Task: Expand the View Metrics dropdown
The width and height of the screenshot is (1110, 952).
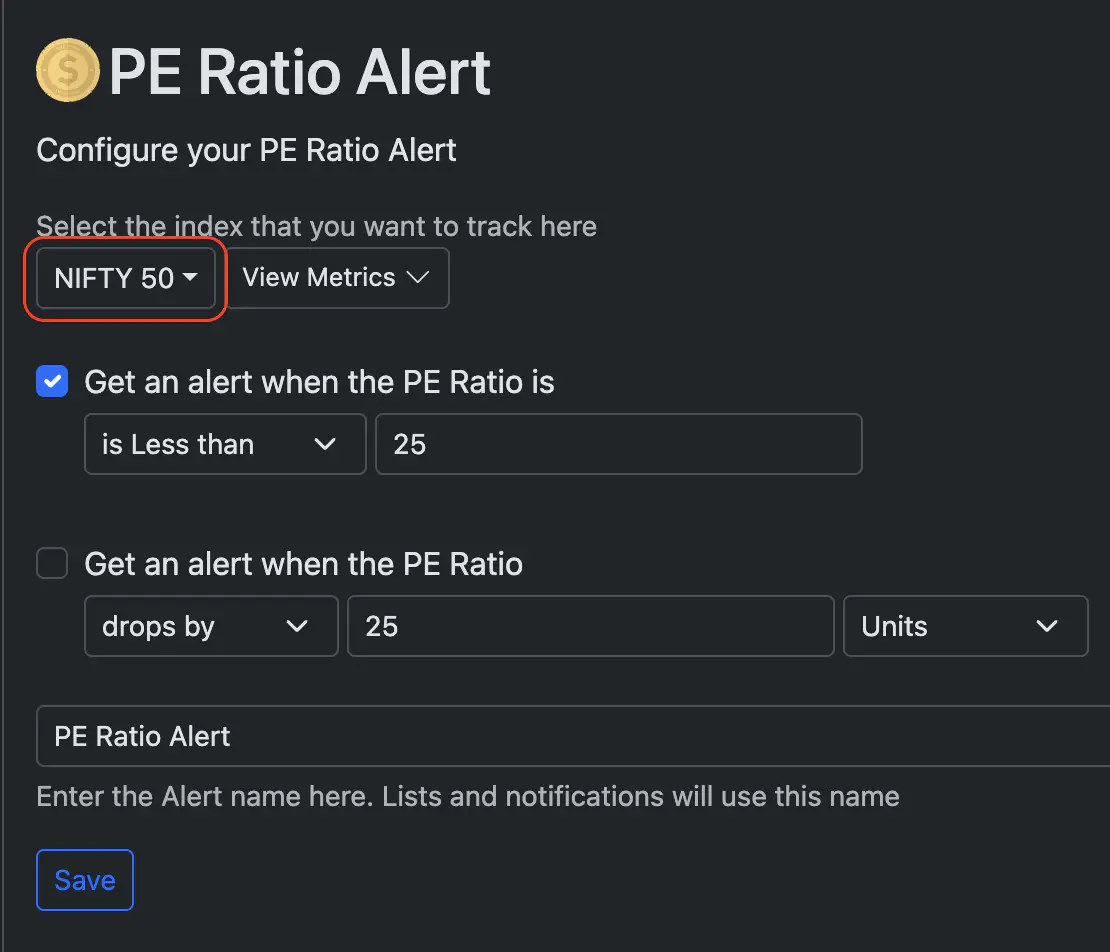Action: point(338,277)
